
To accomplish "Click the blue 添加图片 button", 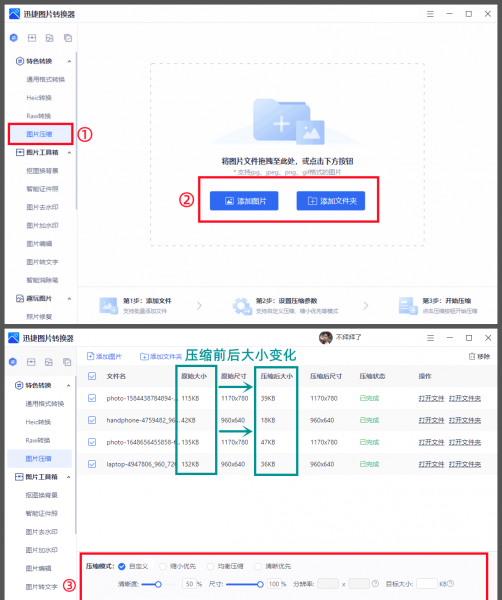I will (244, 201).
